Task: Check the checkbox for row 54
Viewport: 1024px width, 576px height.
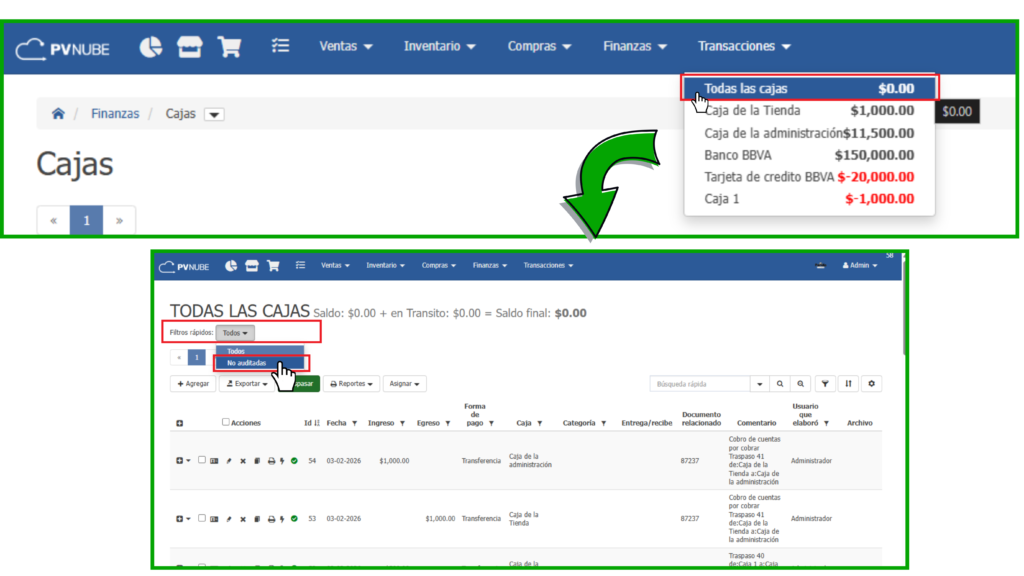Action: (x=202, y=460)
